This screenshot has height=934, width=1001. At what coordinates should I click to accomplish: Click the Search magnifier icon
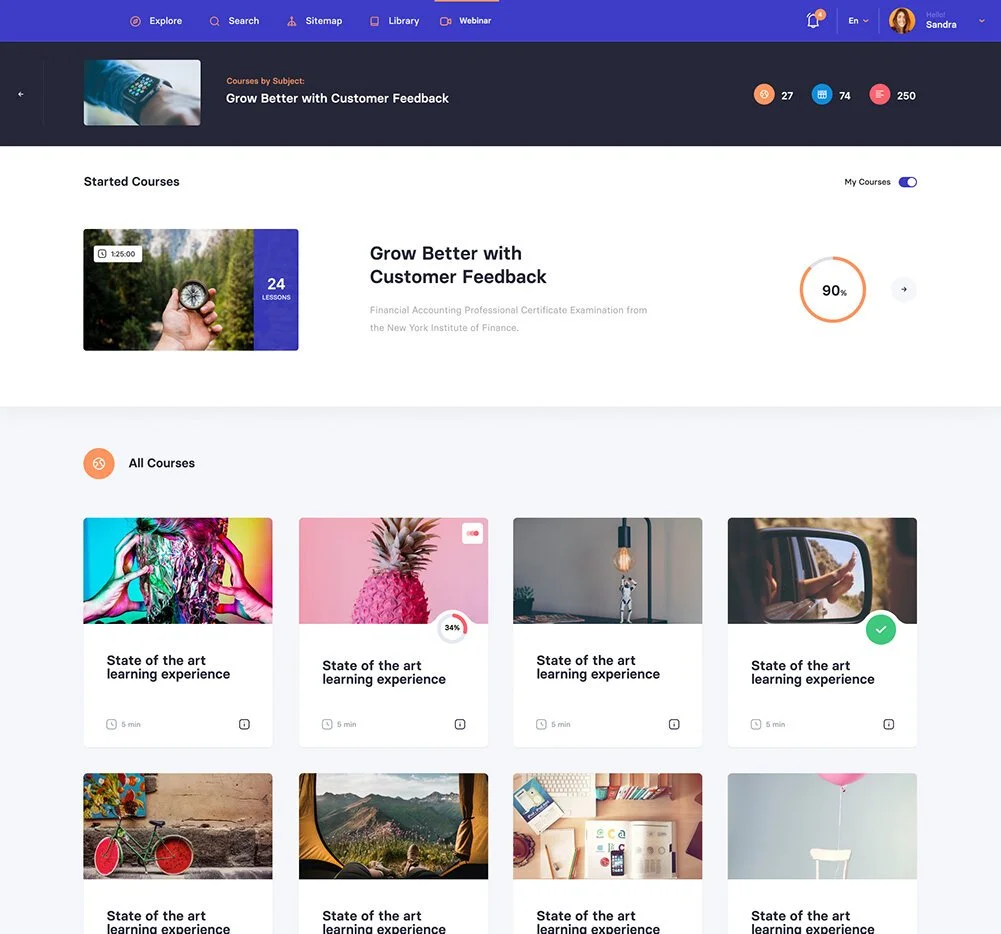(214, 21)
